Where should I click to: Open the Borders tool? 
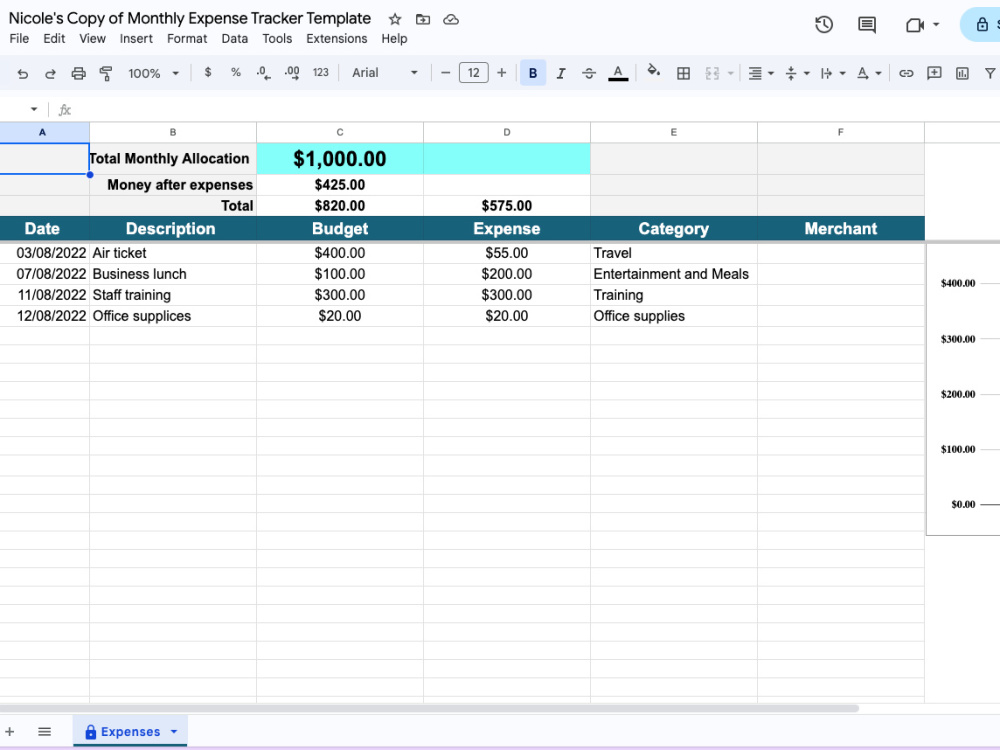point(683,73)
